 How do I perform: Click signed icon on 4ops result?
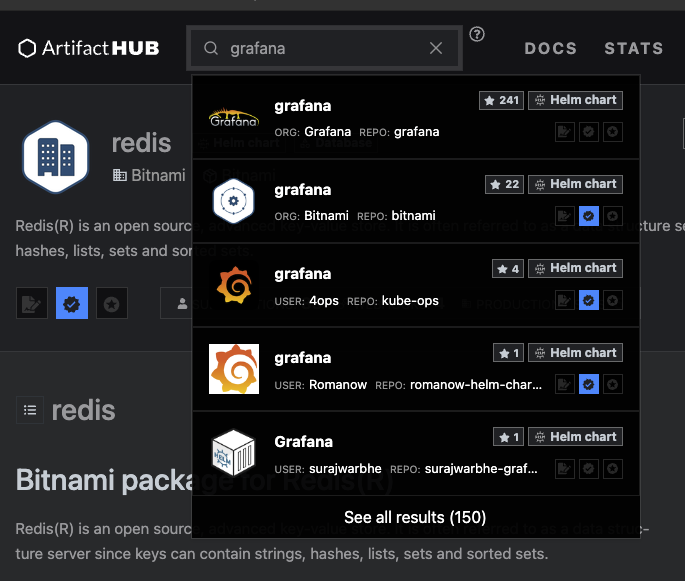click(x=565, y=300)
